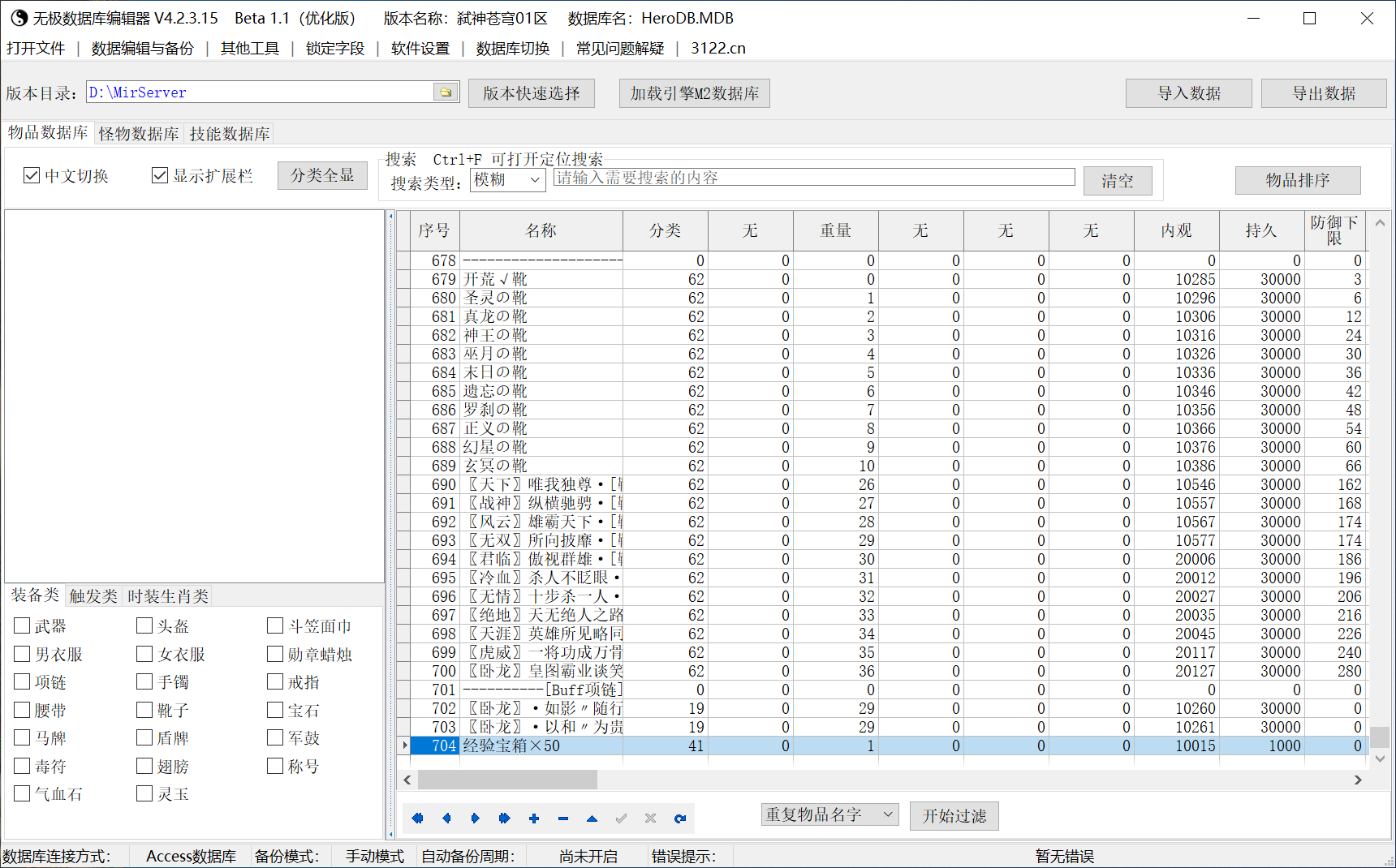Check the 武器 category box

22,625
